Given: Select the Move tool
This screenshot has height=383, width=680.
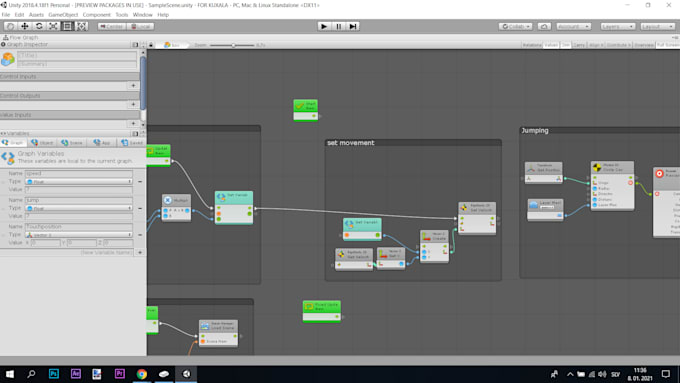Looking at the screenshot, I should tap(25, 26).
